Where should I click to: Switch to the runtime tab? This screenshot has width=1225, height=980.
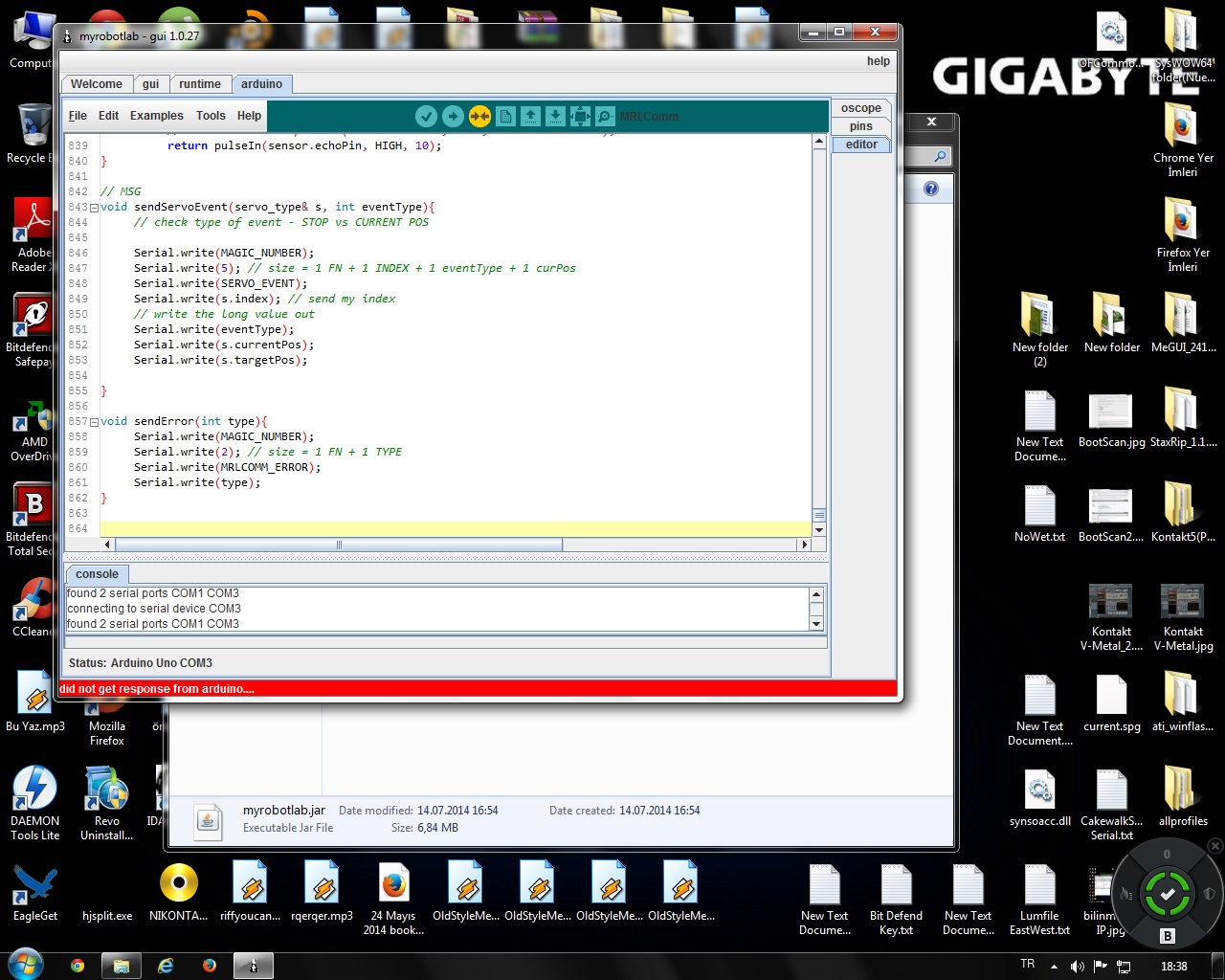click(x=200, y=84)
